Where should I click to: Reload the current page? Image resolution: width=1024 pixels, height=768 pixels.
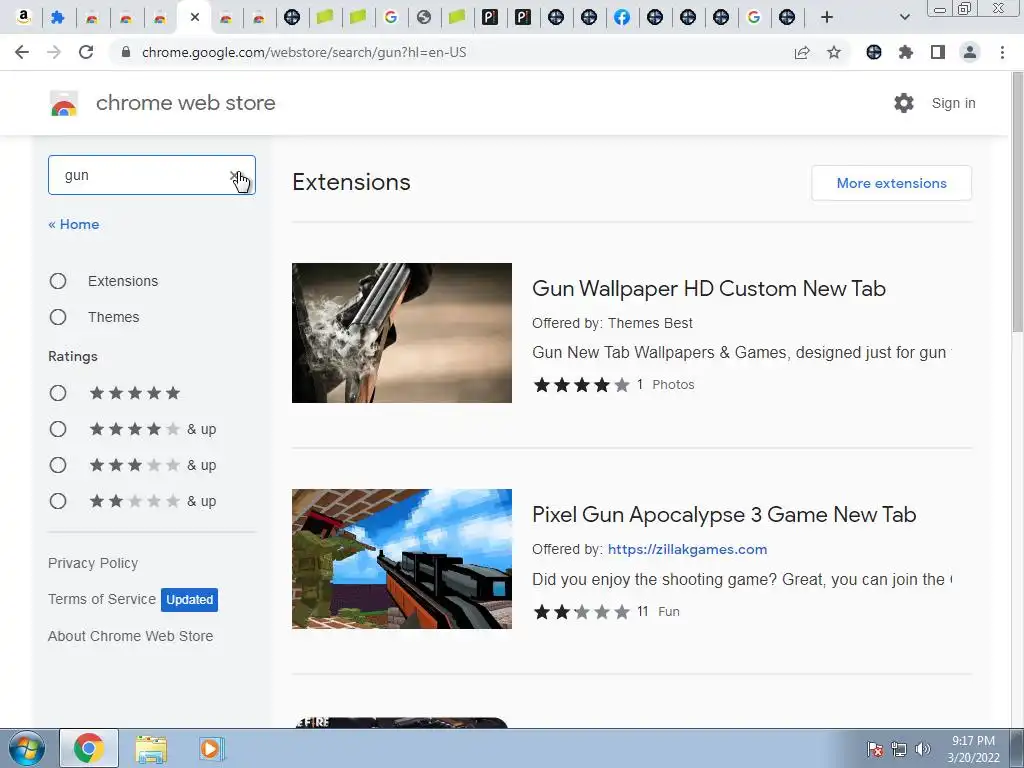86,52
